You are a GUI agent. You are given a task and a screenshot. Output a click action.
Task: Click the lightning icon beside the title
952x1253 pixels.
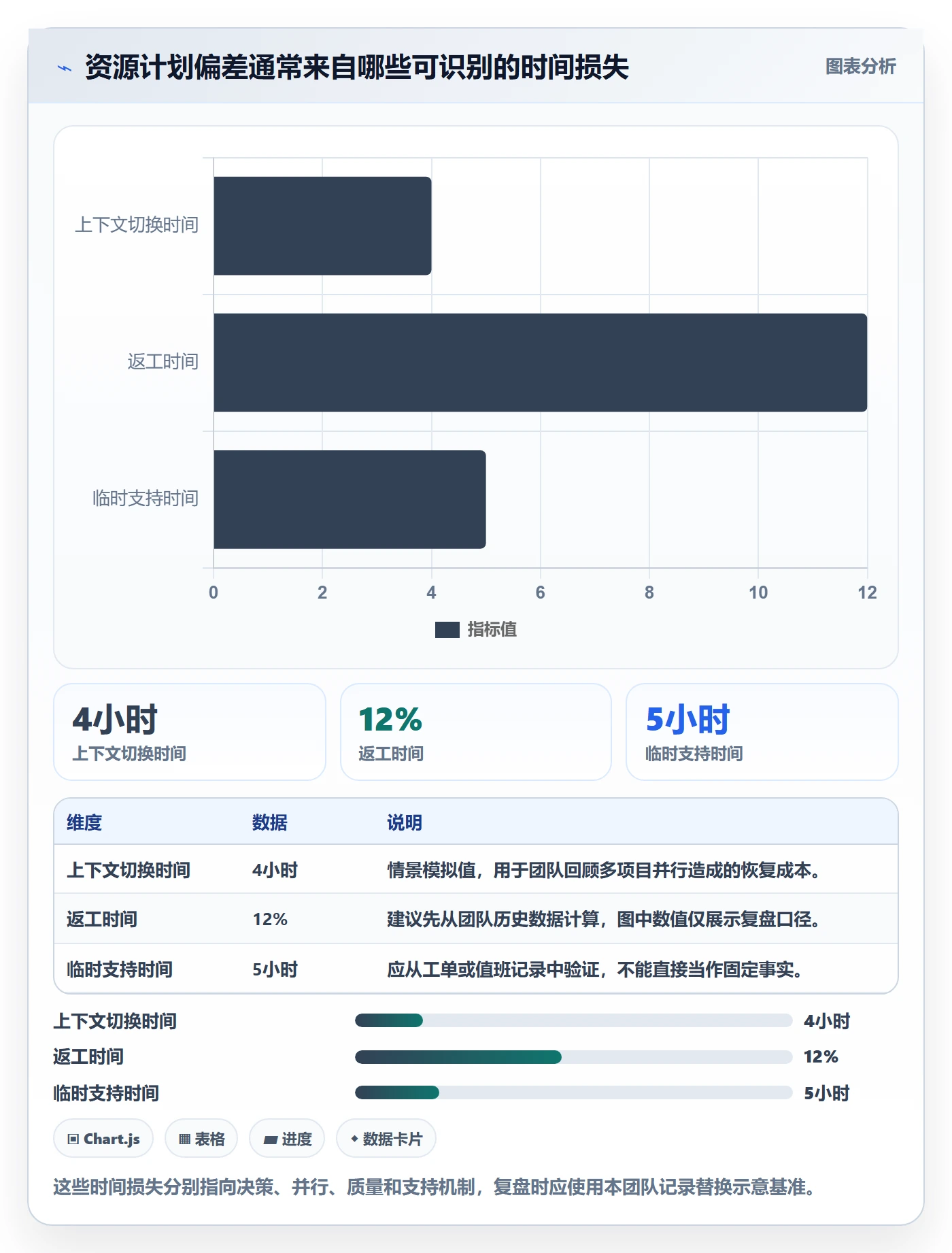click(x=65, y=68)
